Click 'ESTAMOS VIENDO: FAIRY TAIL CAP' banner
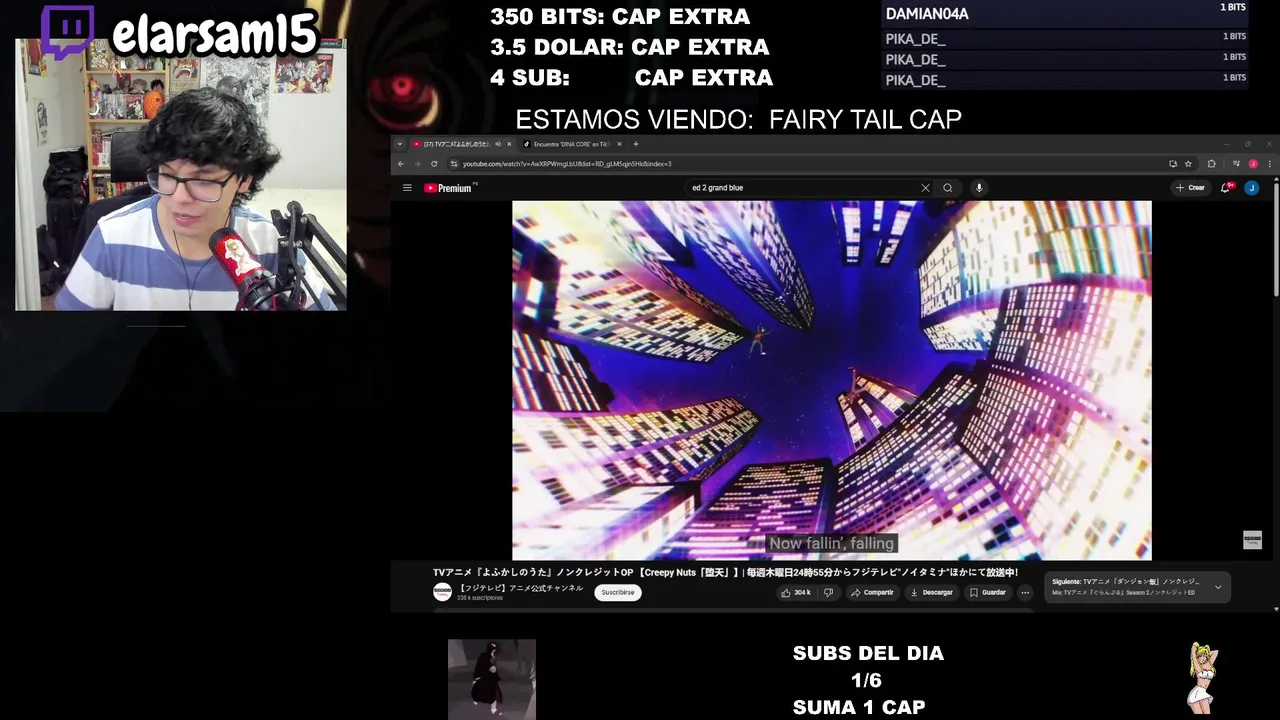Screen dimensions: 1280x720 738,120
